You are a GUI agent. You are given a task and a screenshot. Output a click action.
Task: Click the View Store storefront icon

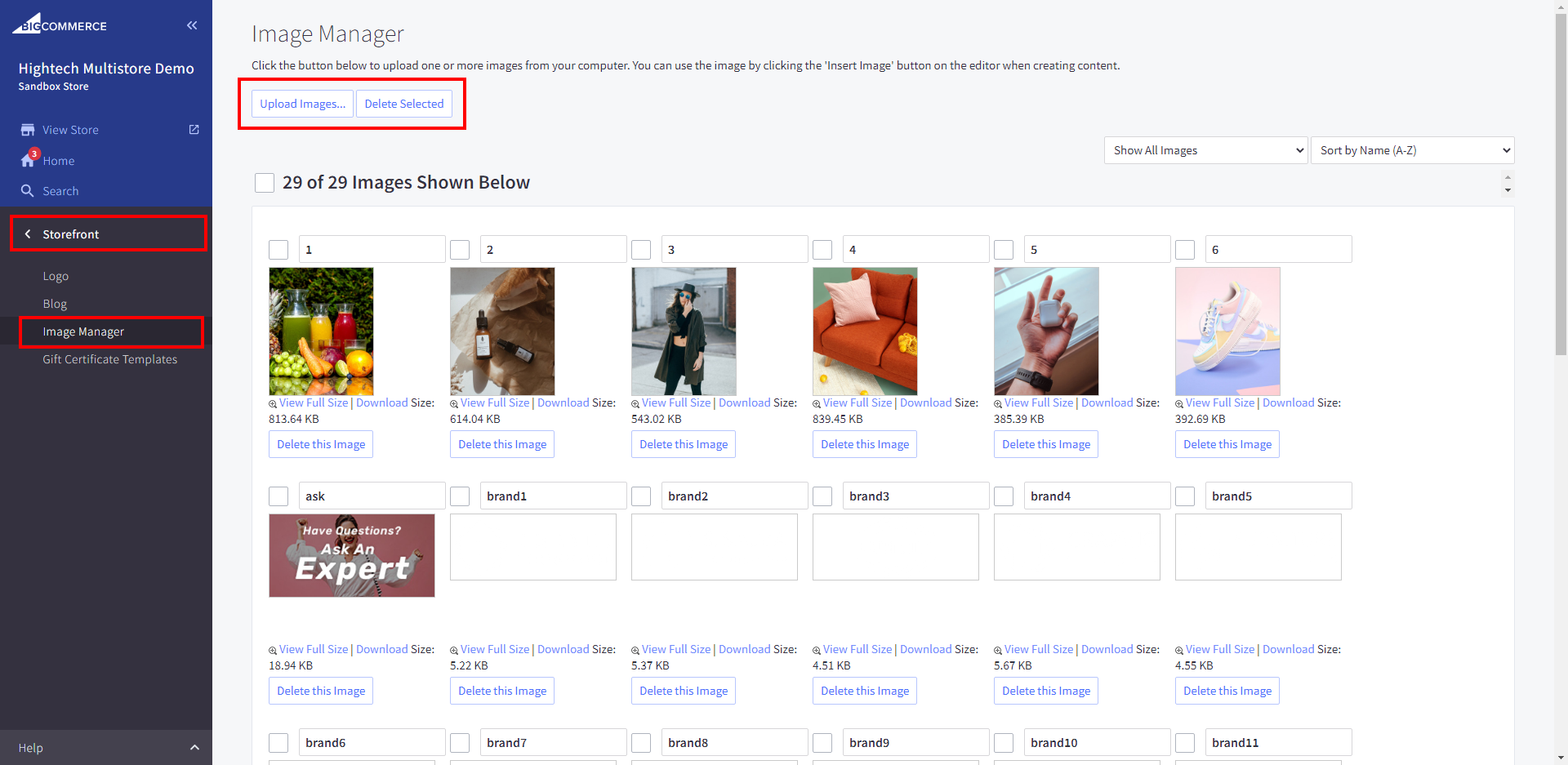point(28,130)
